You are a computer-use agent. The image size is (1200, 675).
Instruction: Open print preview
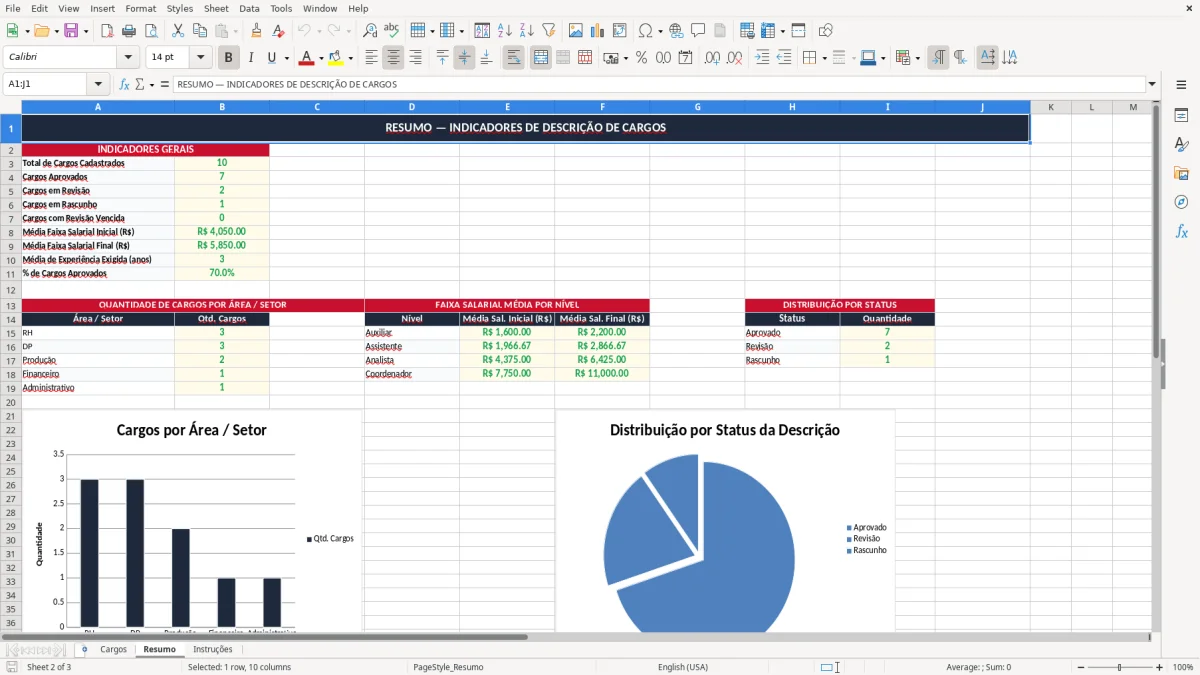(x=150, y=31)
